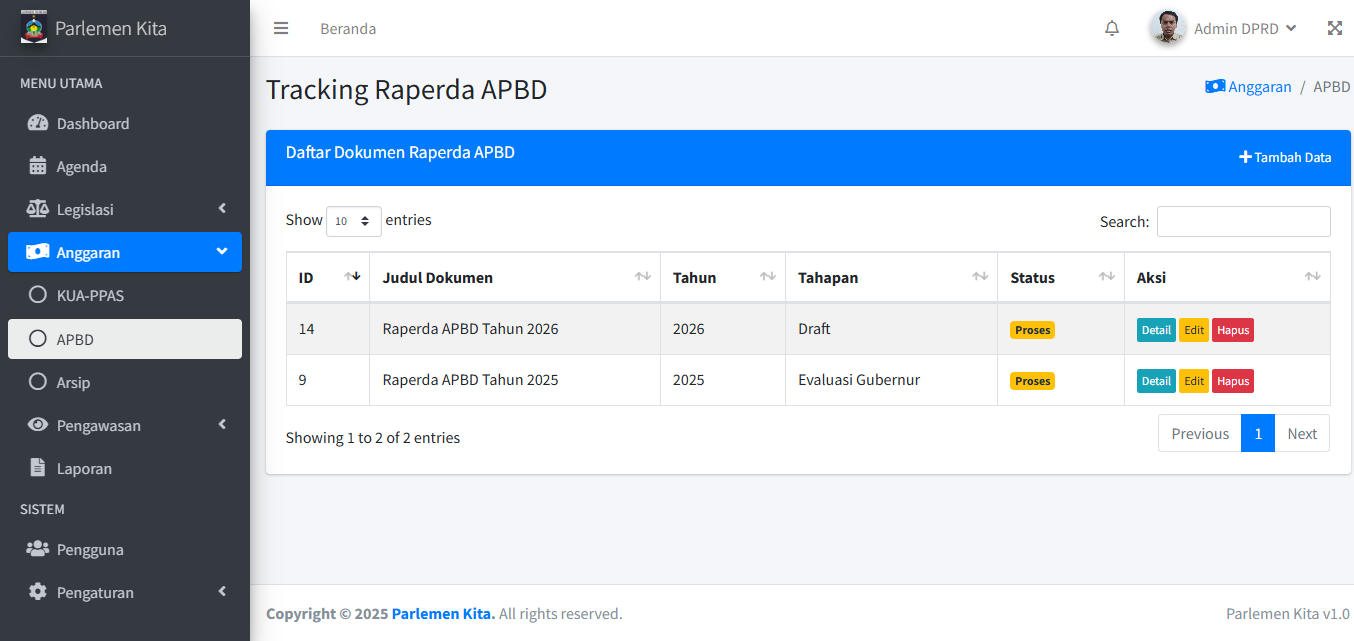The height and width of the screenshot is (641, 1354).
Task: Select the Arsip submenu item
Action: (x=73, y=382)
